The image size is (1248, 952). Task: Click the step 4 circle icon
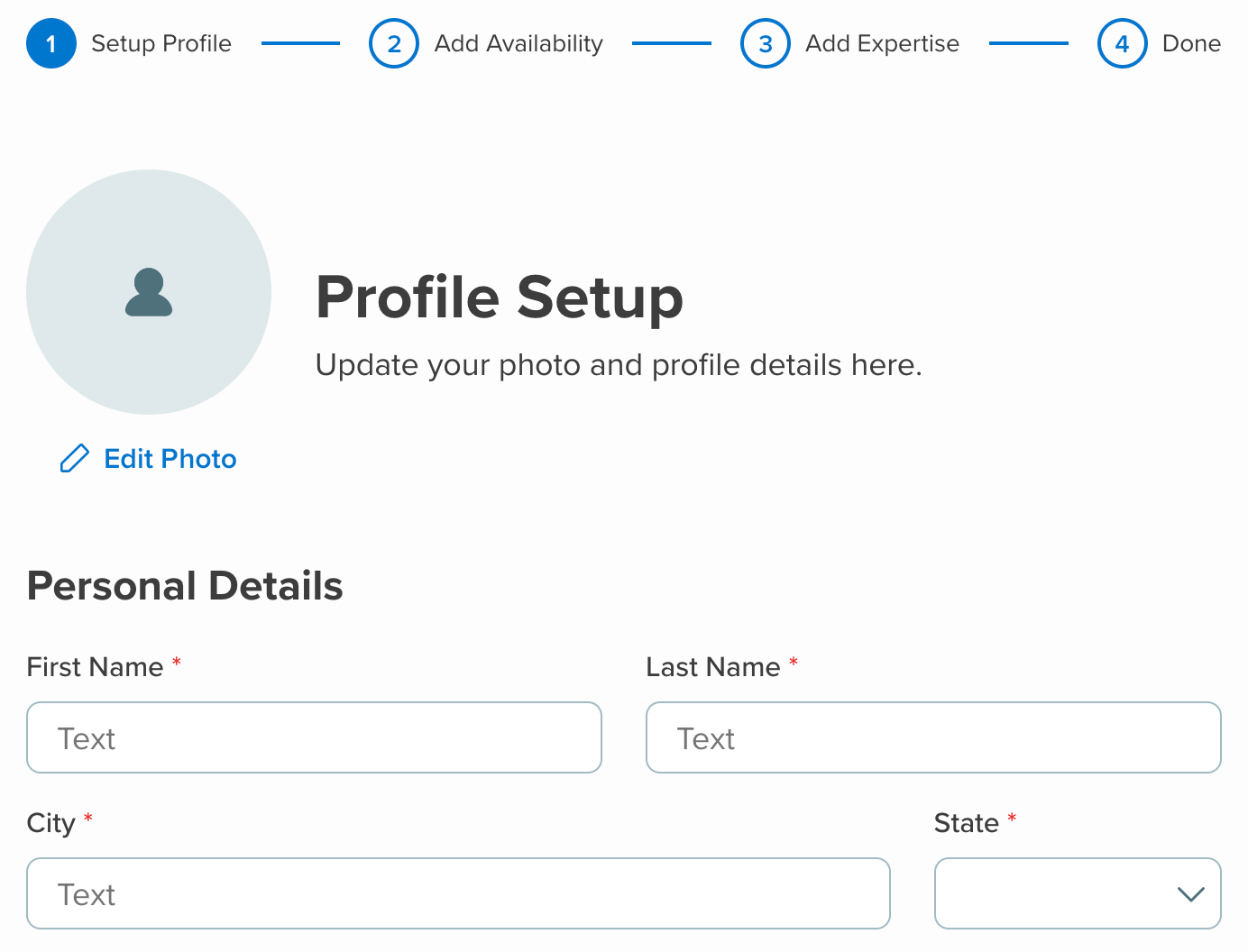(x=1123, y=43)
